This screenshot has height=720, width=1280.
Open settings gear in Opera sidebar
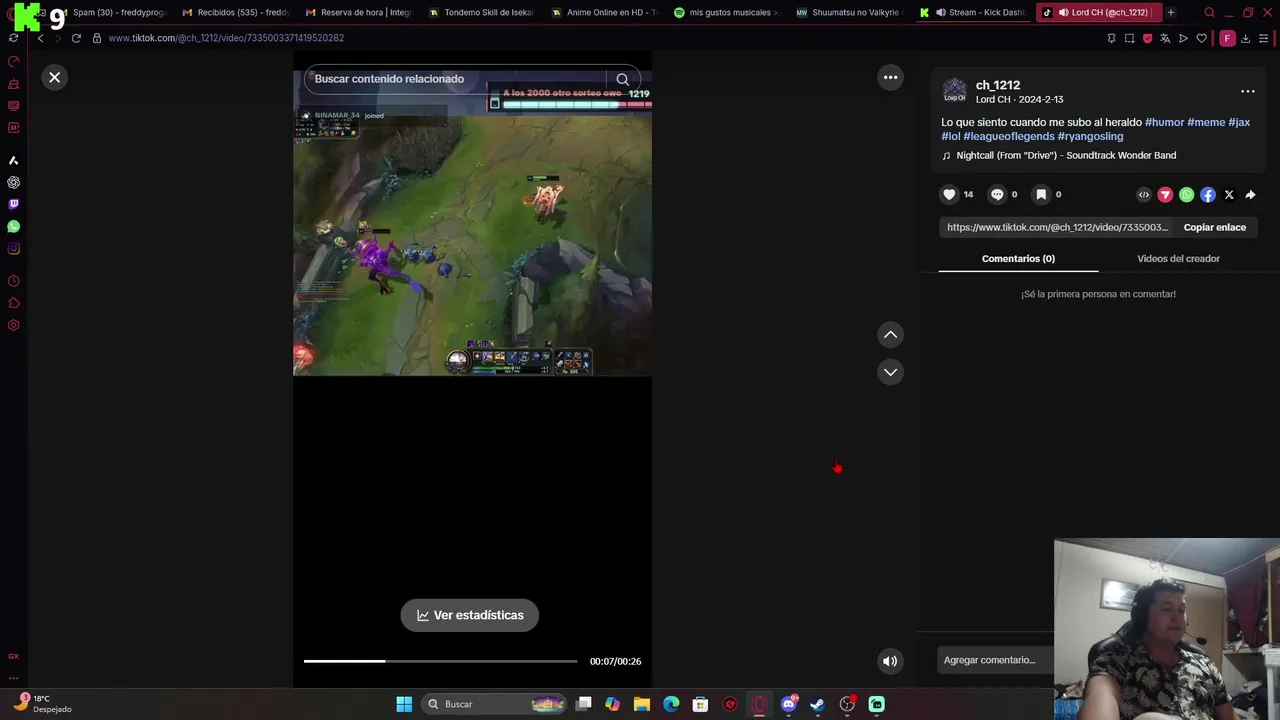tap(14, 325)
